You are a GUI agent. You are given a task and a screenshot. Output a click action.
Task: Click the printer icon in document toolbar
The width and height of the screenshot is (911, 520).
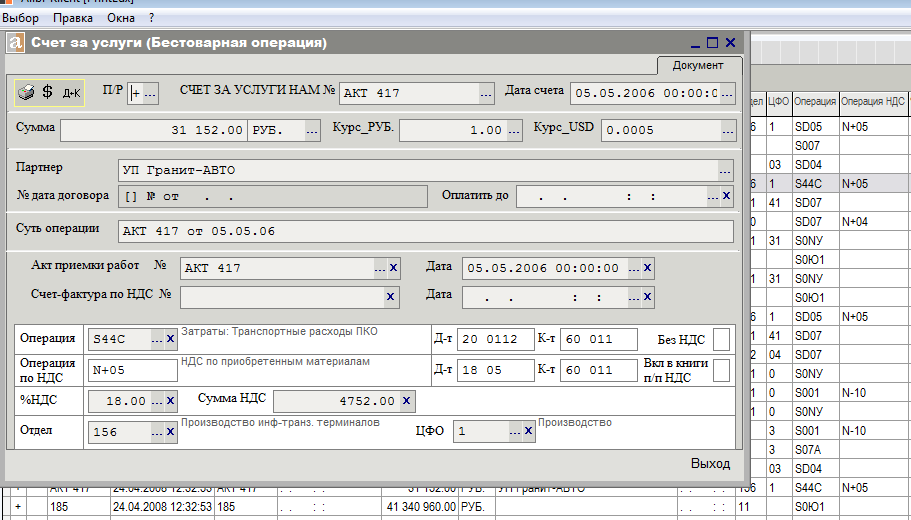click(x=26, y=92)
